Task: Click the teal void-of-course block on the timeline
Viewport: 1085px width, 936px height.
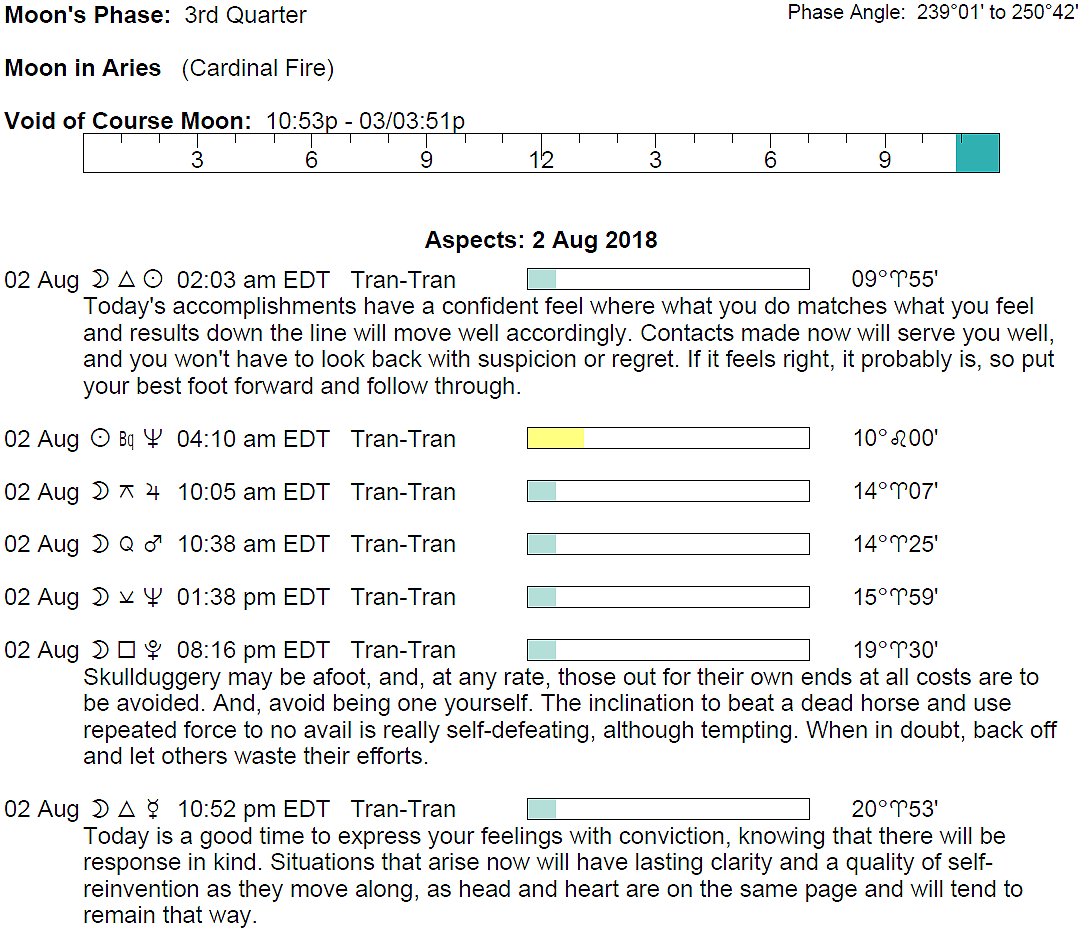Action: (977, 153)
